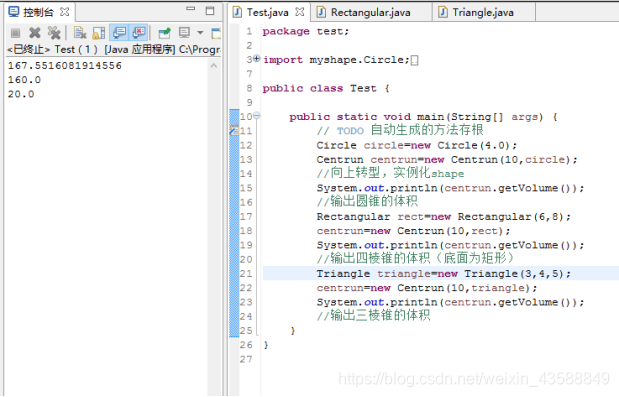This screenshot has height=397, width=619.
Task: Click the println statement on line 15
Action: pyautogui.click(x=450, y=188)
